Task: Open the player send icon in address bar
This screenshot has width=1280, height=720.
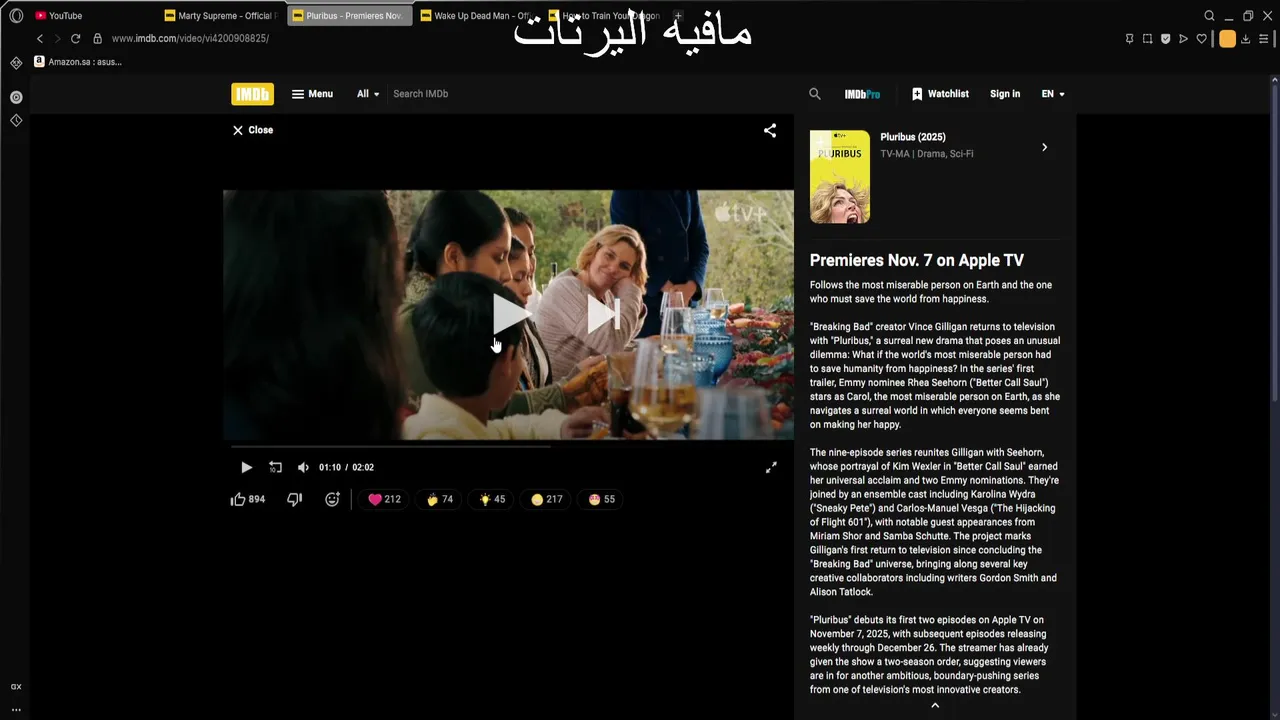Action: tap(1183, 39)
